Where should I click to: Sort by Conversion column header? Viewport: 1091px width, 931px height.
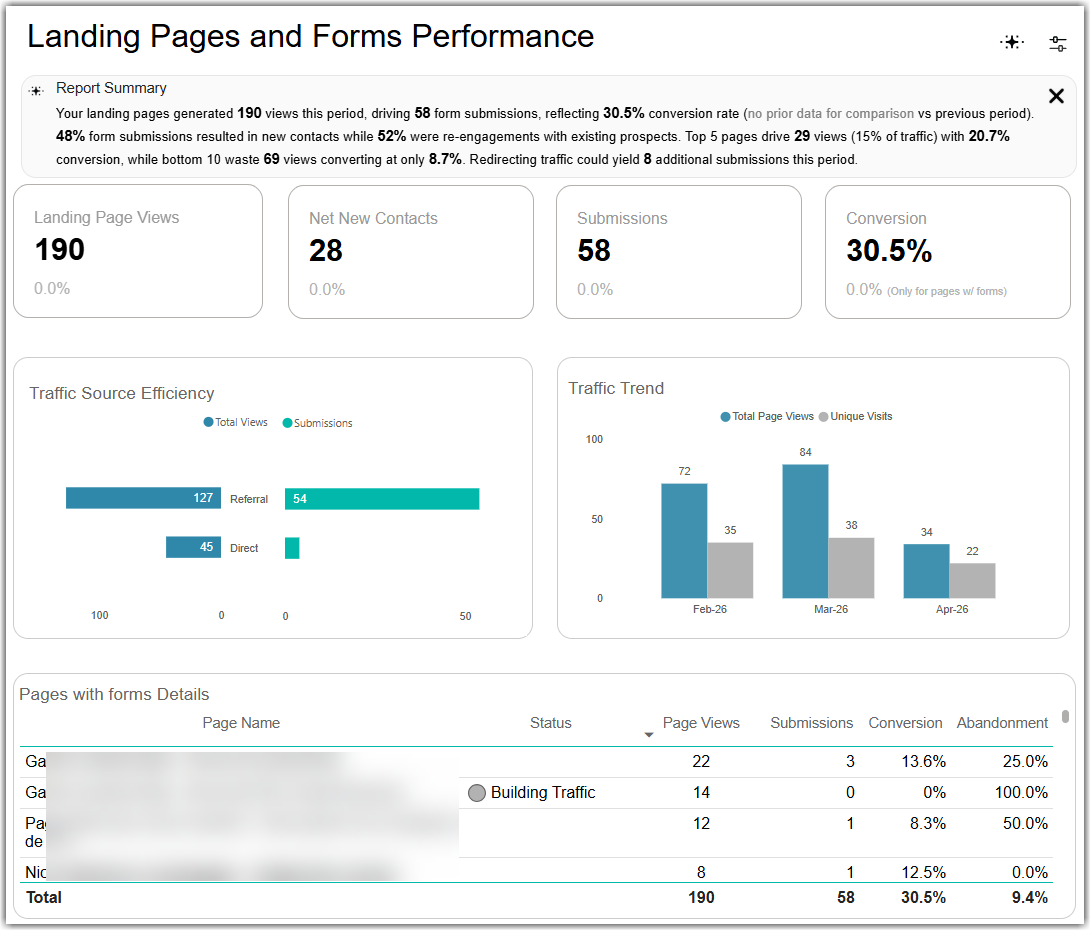point(905,723)
